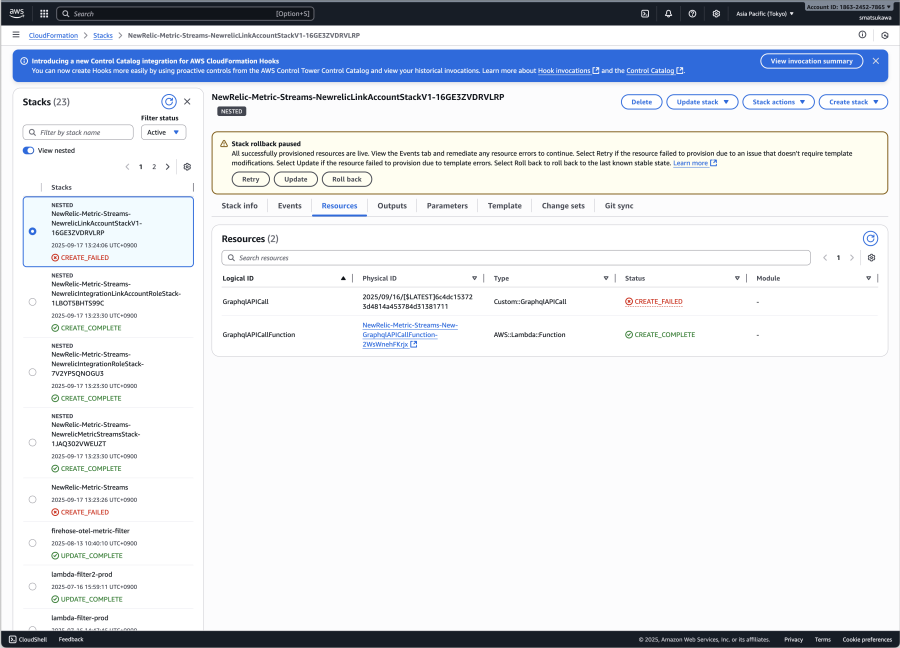Go to next page of resources

click(x=852, y=258)
